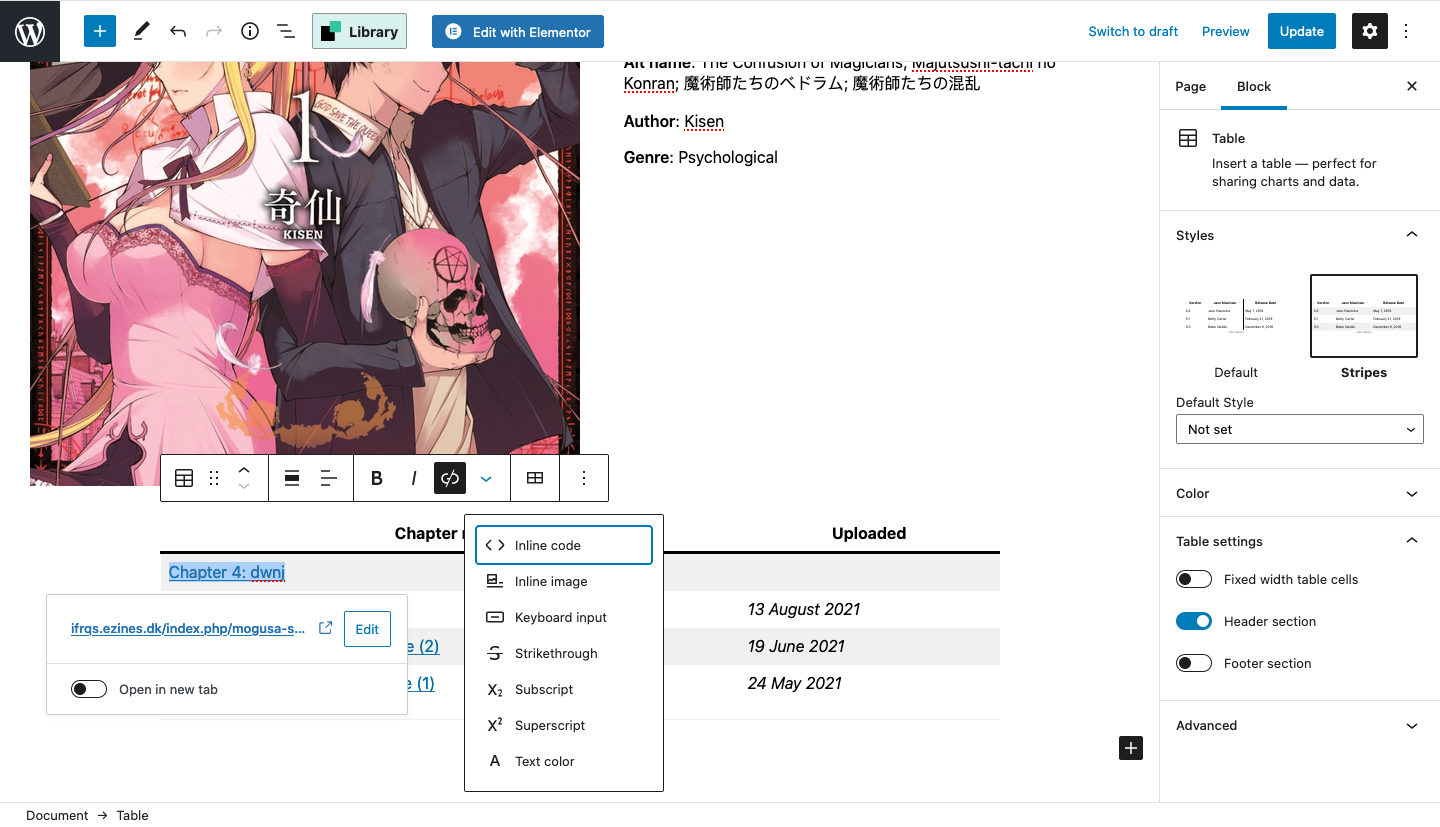
Task: Open the document Details info icon
Action: pyautogui.click(x=250, y=31)
